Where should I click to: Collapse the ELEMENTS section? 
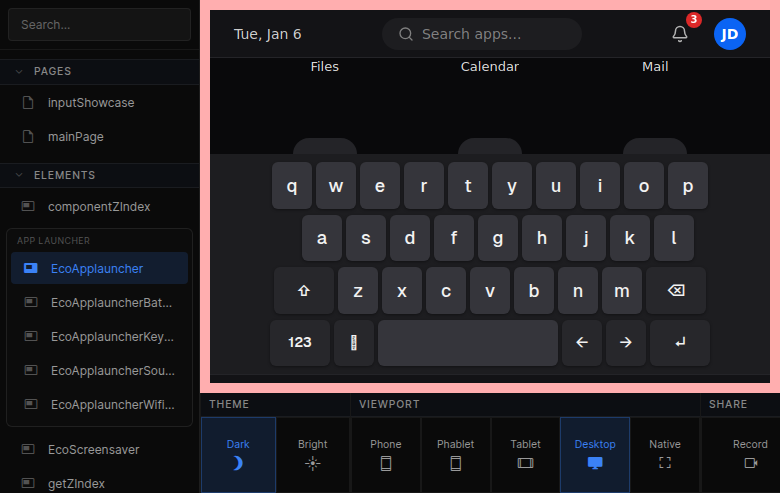pyautogui.click(x=19, y=175)
